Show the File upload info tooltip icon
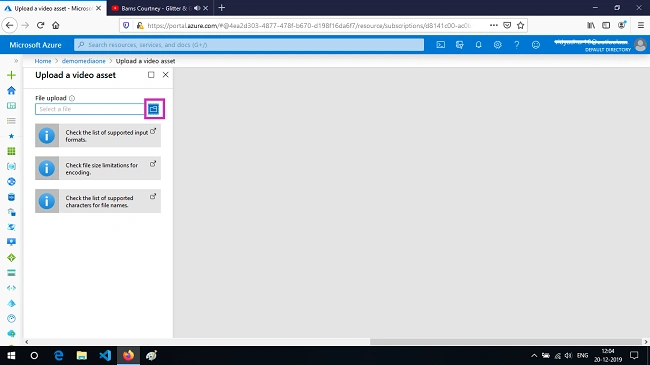650x365 pixels. (x=72, y=98)
